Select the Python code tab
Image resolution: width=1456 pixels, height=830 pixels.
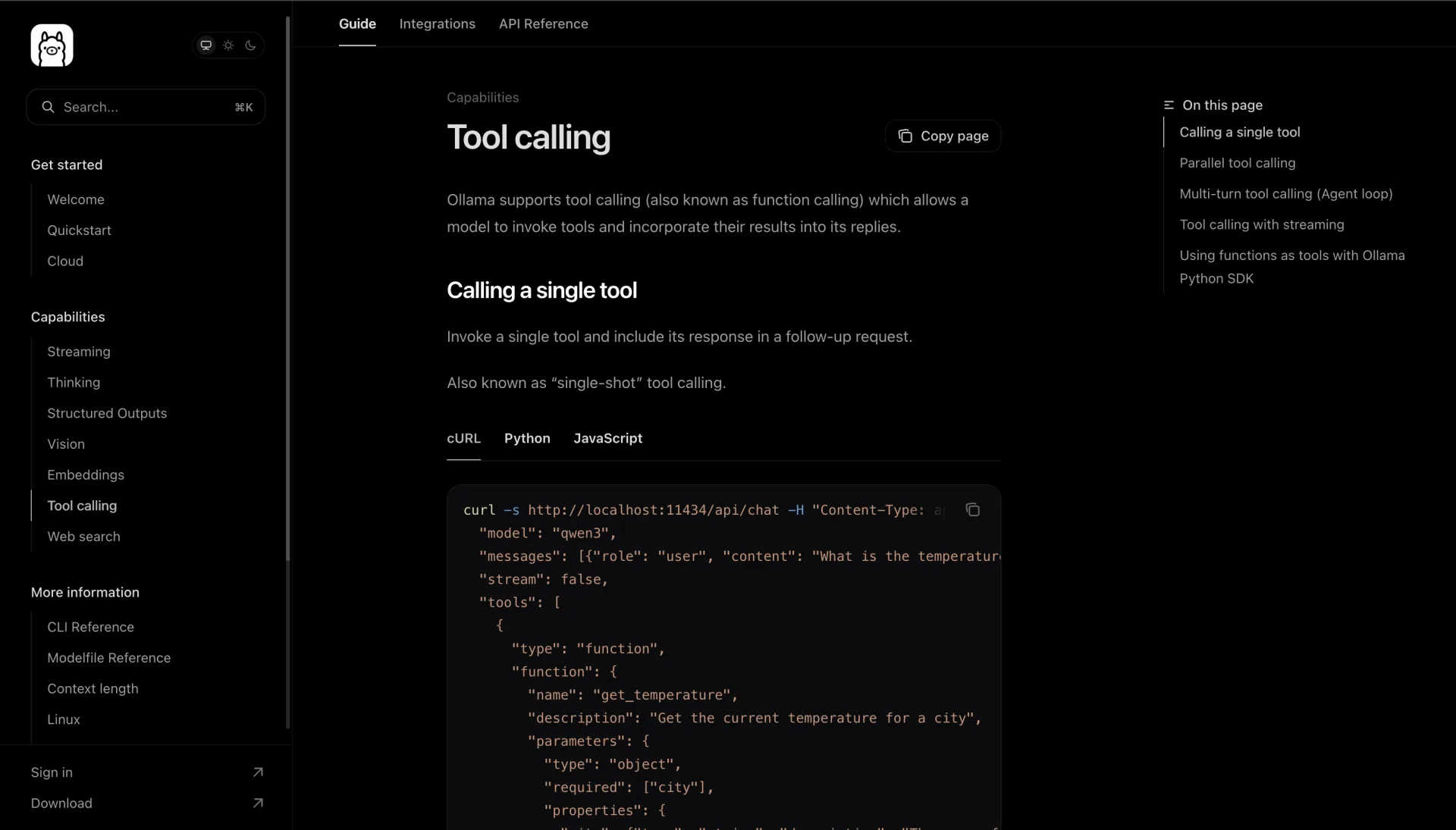(527, 438)
